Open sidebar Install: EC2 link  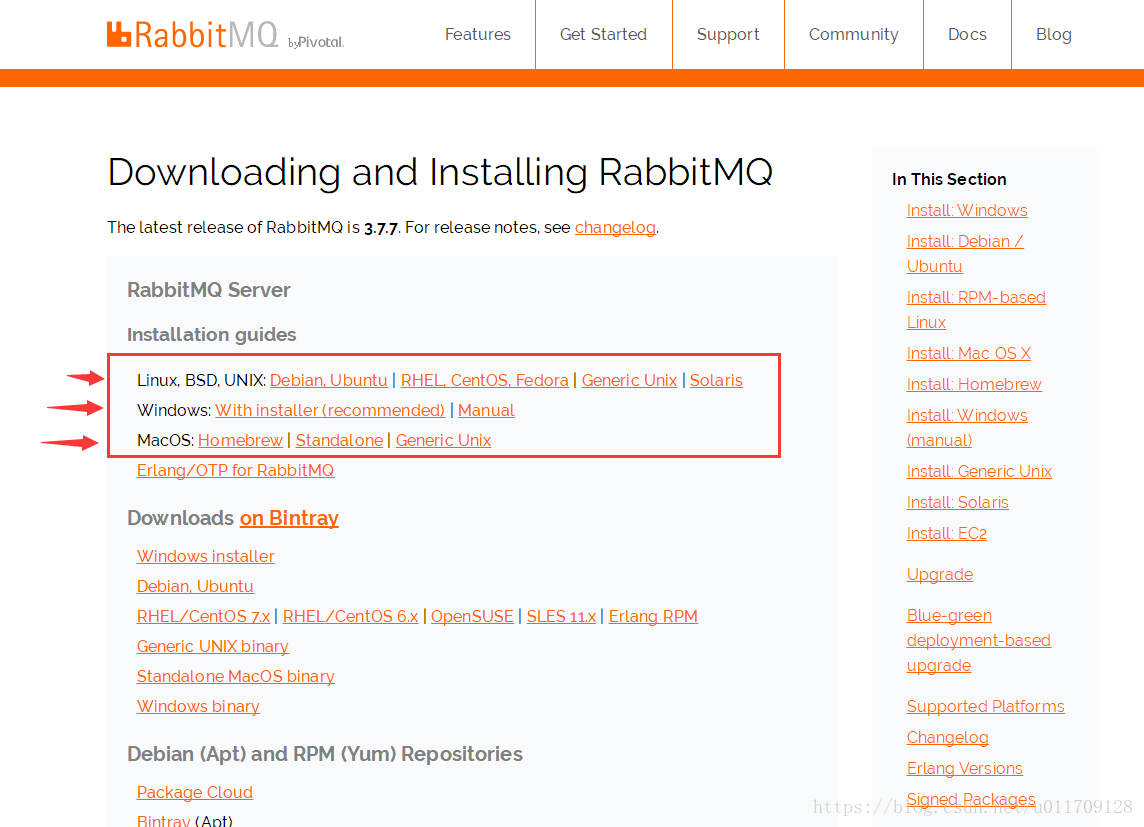946,533
